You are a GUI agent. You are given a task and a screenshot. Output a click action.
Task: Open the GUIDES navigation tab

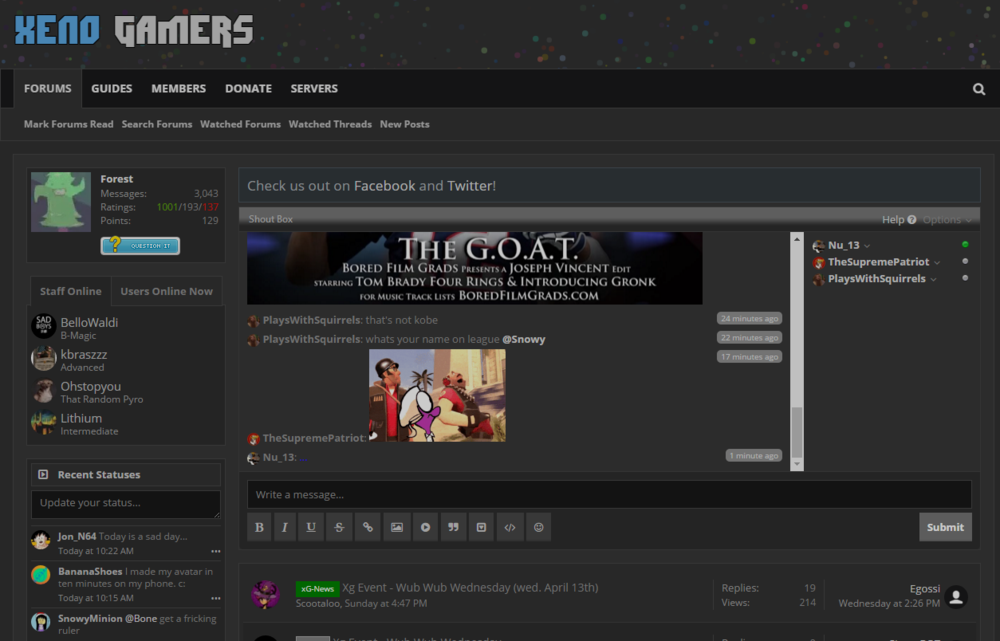click(112, 89)
